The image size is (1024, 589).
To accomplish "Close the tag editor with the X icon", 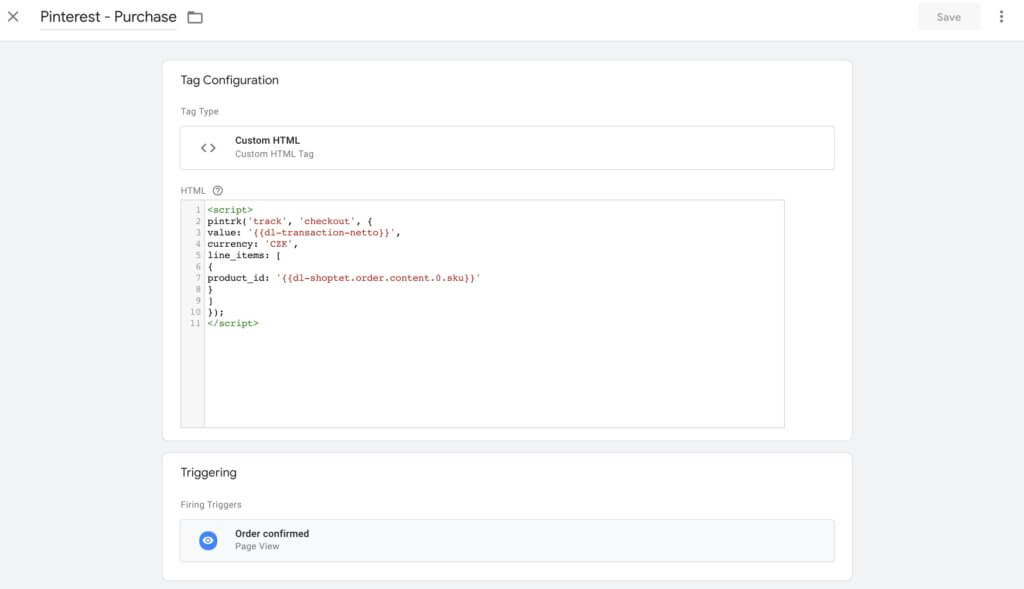I will (13, 17).
